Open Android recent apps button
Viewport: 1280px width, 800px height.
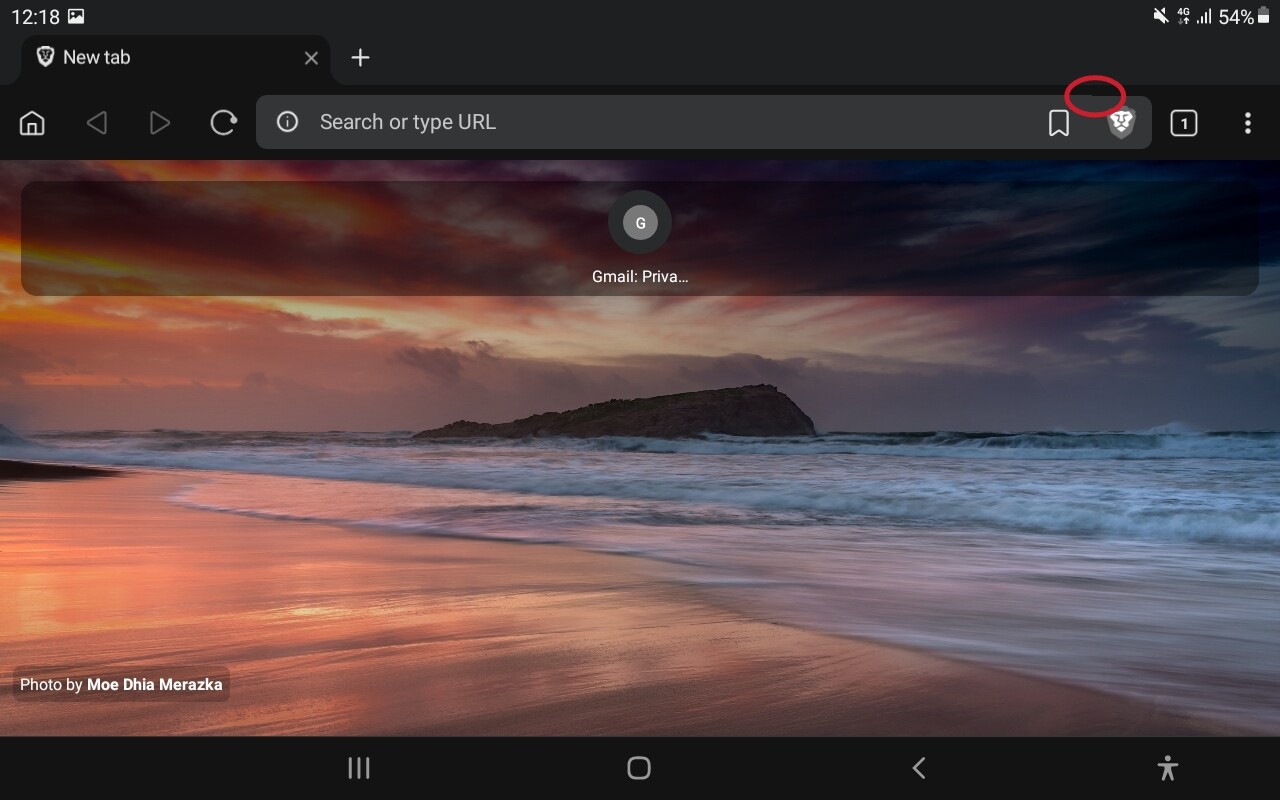tap(359, 768)
